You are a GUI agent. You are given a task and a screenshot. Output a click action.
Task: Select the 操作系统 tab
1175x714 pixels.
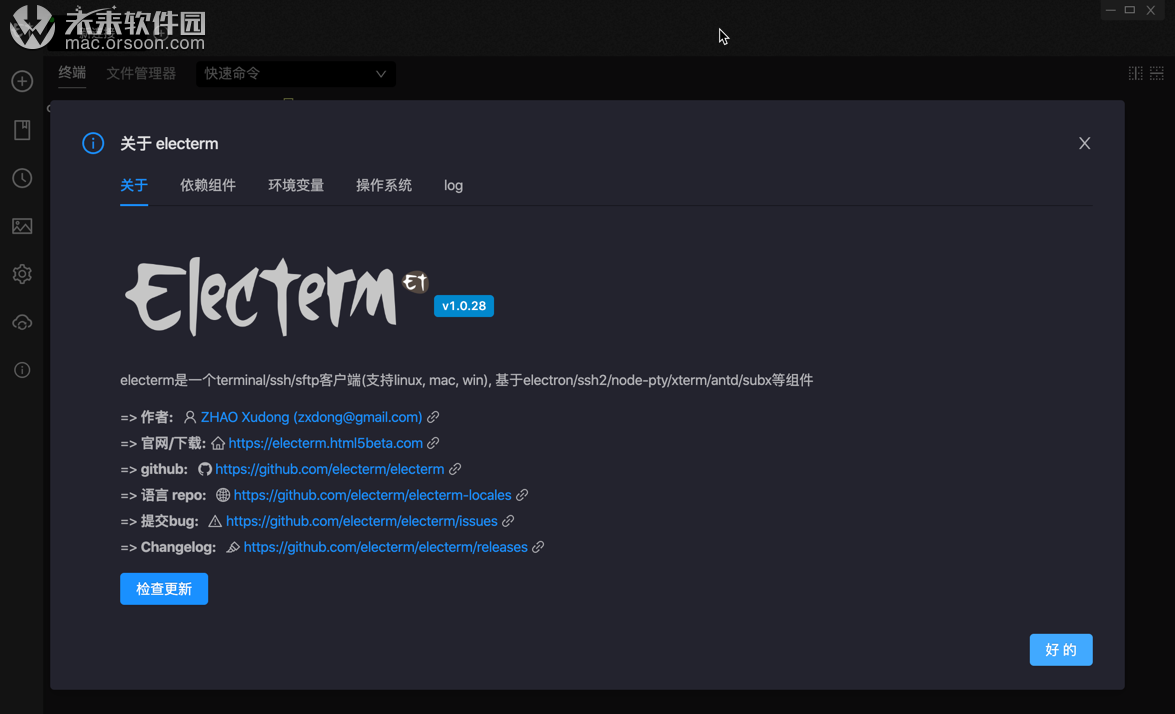click(x=384, y=185)
